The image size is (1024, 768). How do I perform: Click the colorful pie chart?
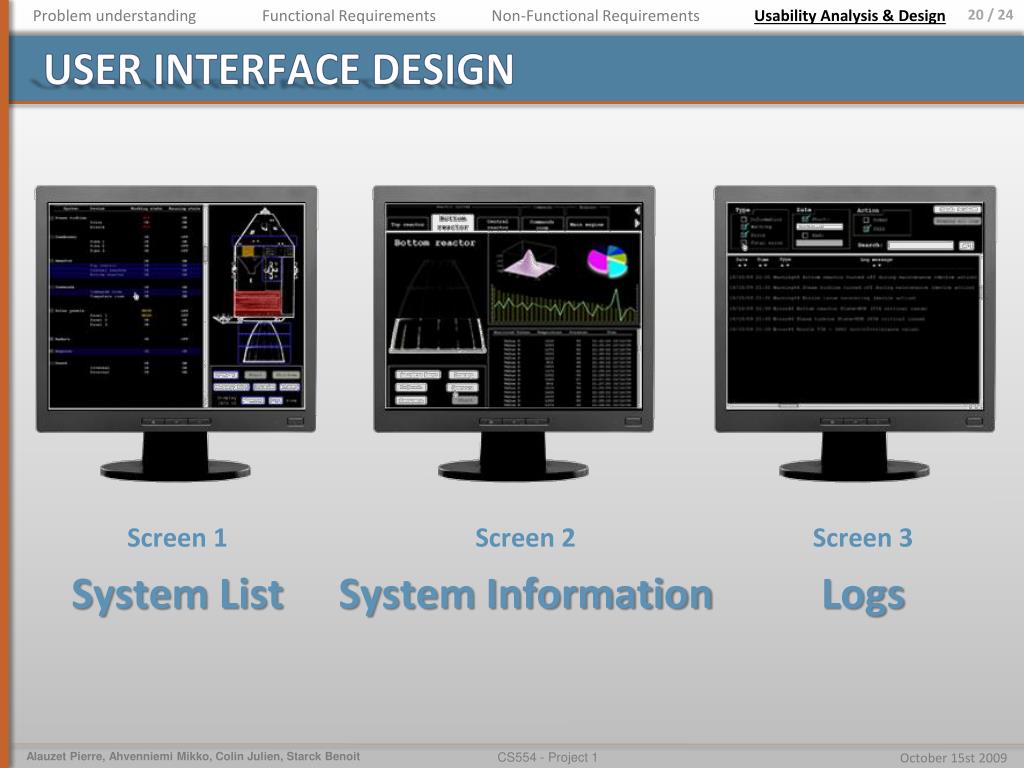[x=607, y=261]
